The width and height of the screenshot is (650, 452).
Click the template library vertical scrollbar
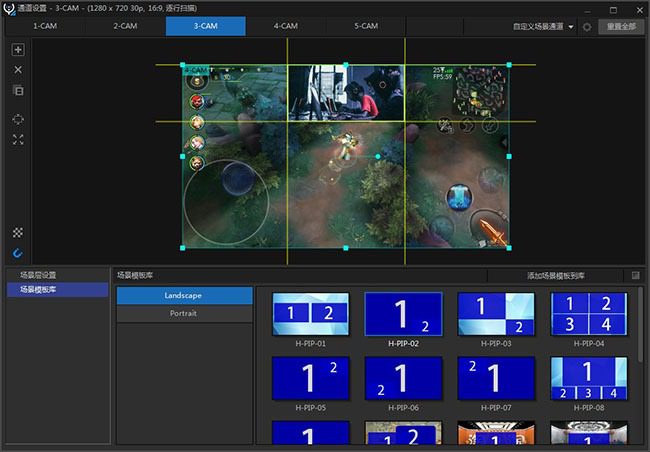(x=641, y=324)
